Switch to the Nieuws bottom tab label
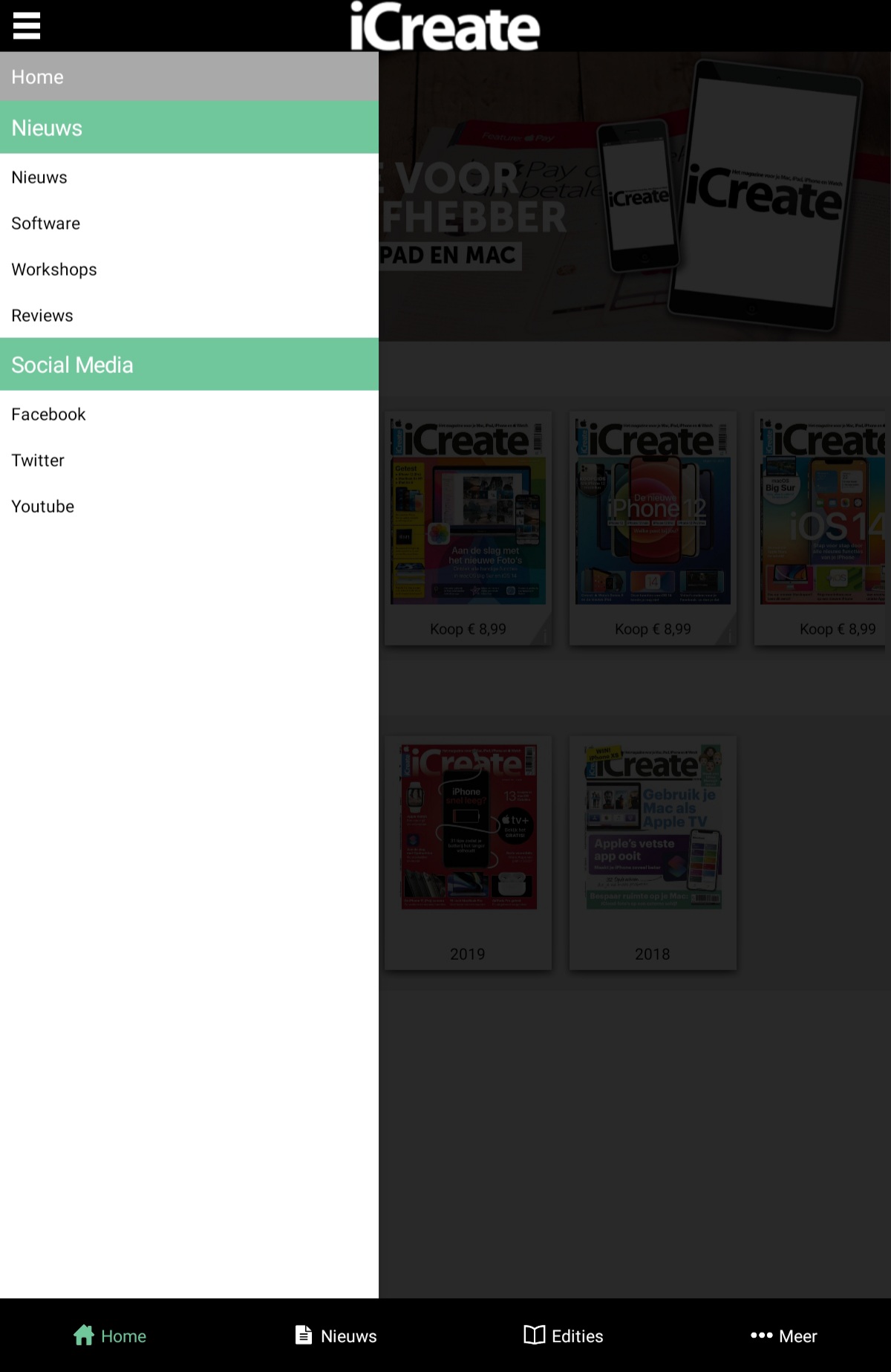The height and width of the screenshot is (1372, 891). point(349,1336)
